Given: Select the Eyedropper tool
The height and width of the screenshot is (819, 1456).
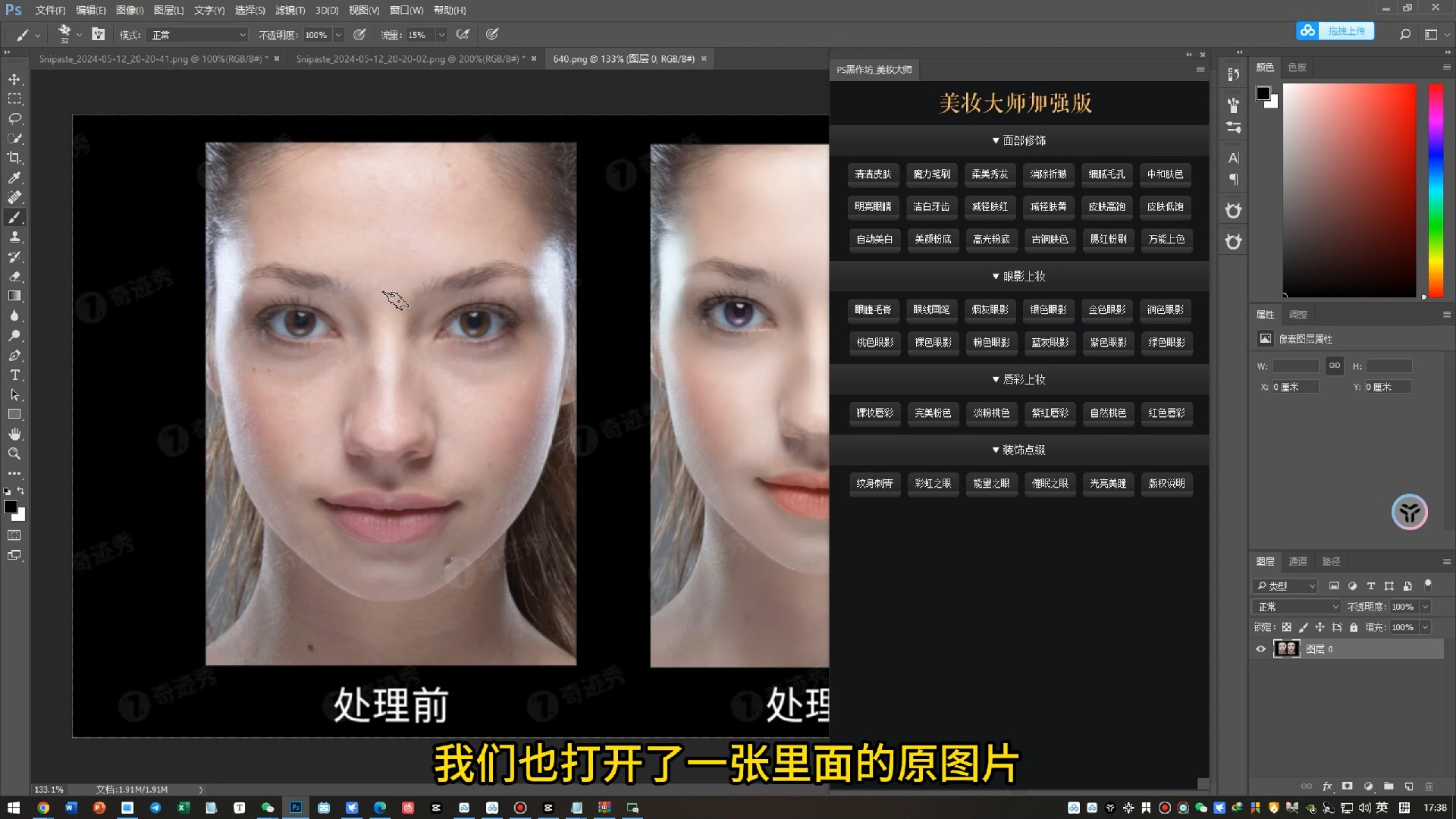Looking at the screenshot, I should coord(14,177).
